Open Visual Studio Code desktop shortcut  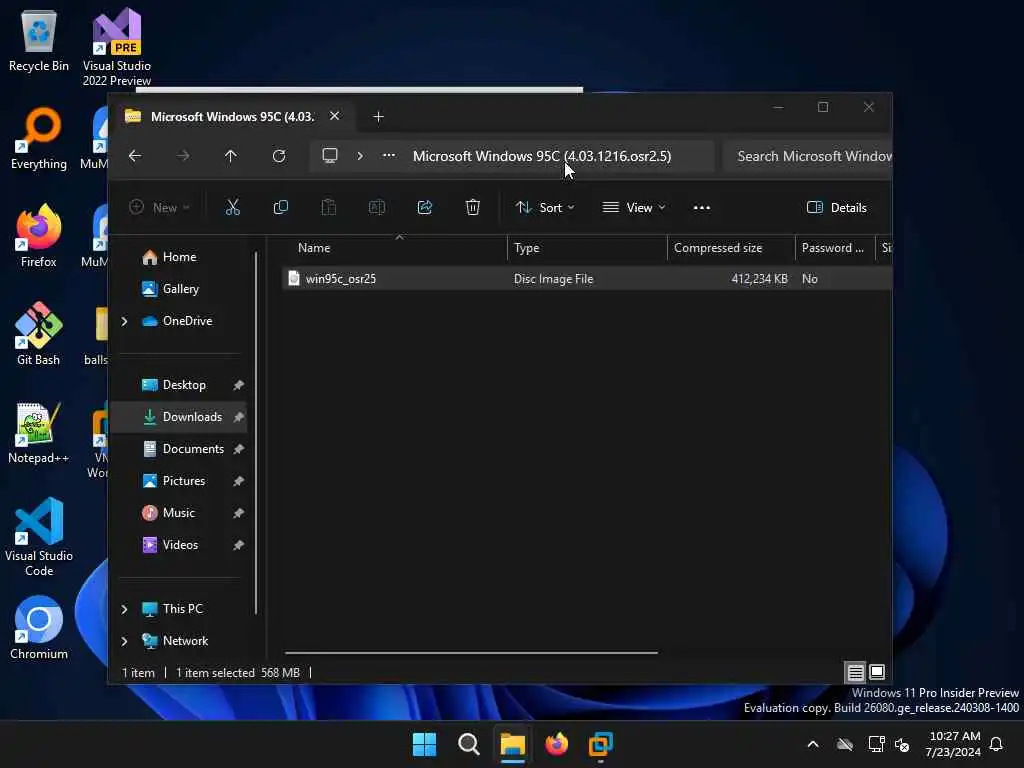coord(39,537)
